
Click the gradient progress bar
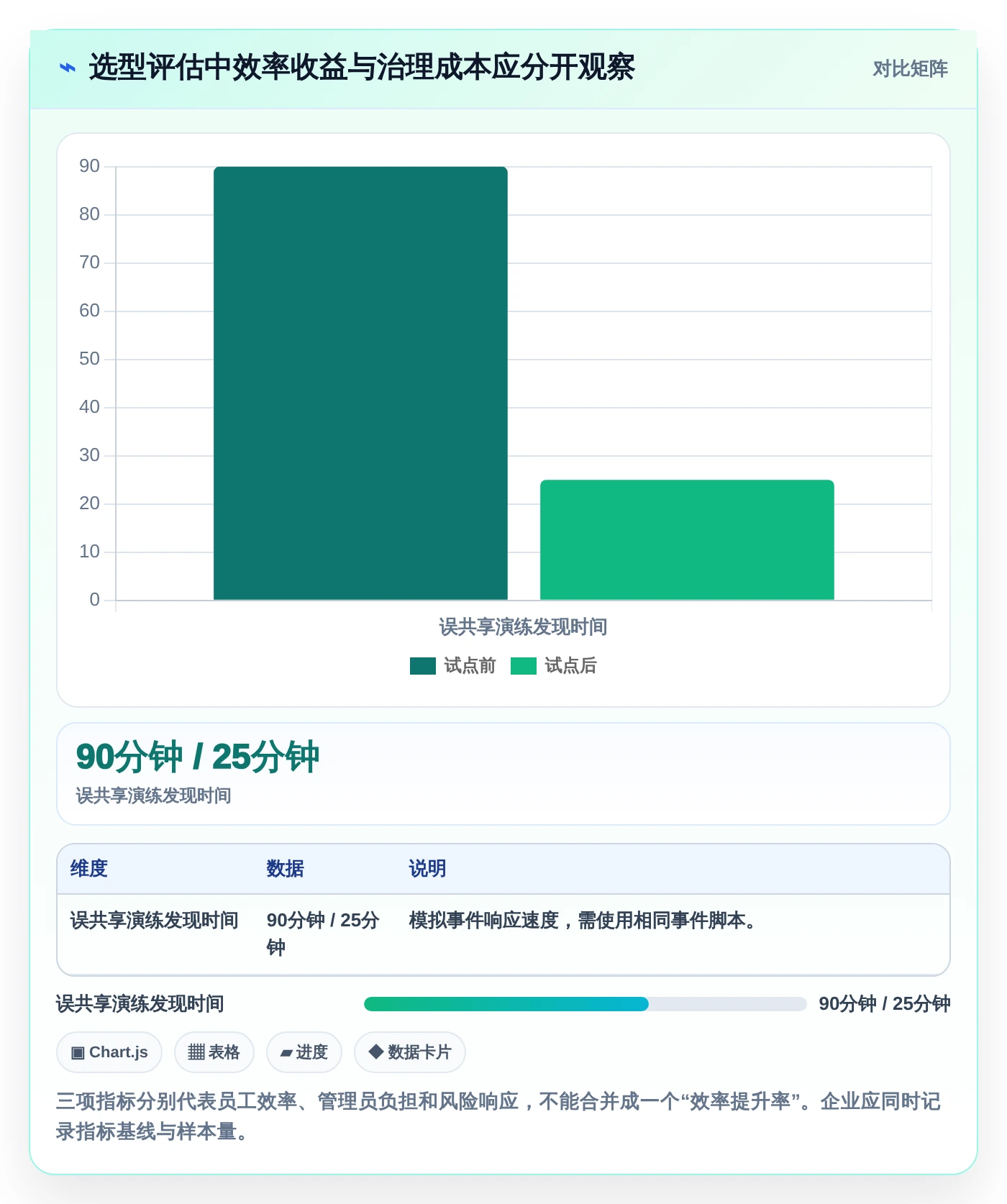coord(585,1004)
